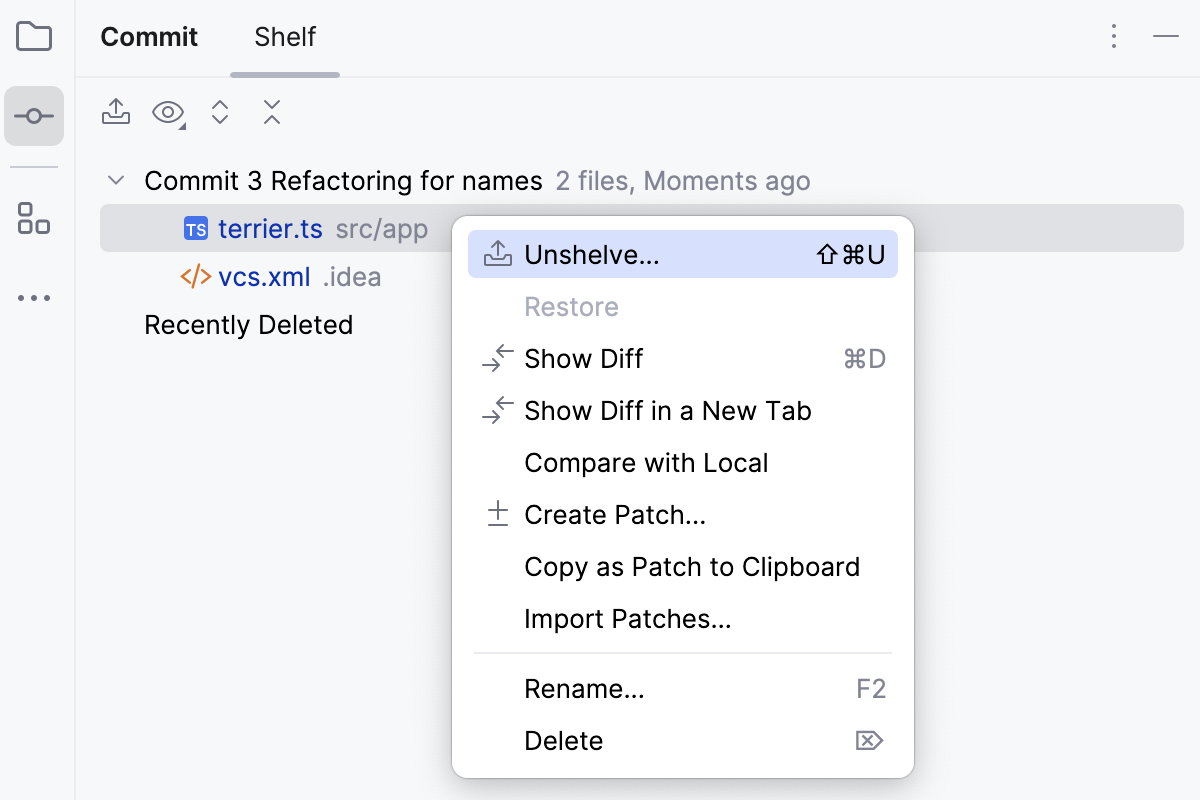
Task: Collapse the Commit 3 Refactoring group
Action: tap(115, 180)
